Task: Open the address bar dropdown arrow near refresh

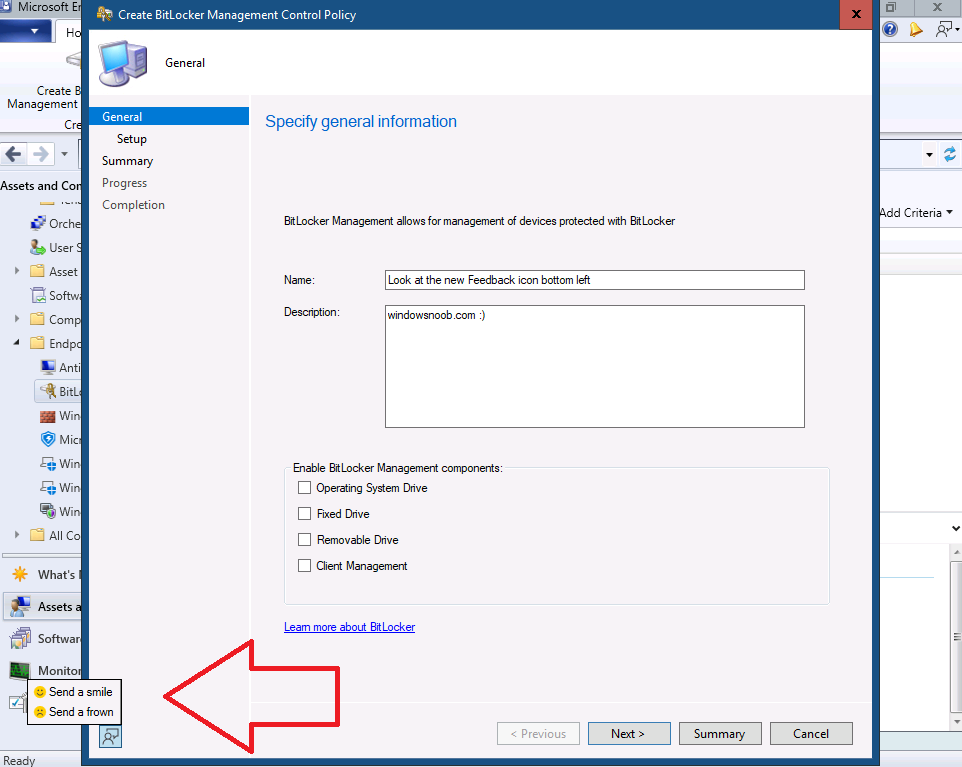Action: [929, 155]
